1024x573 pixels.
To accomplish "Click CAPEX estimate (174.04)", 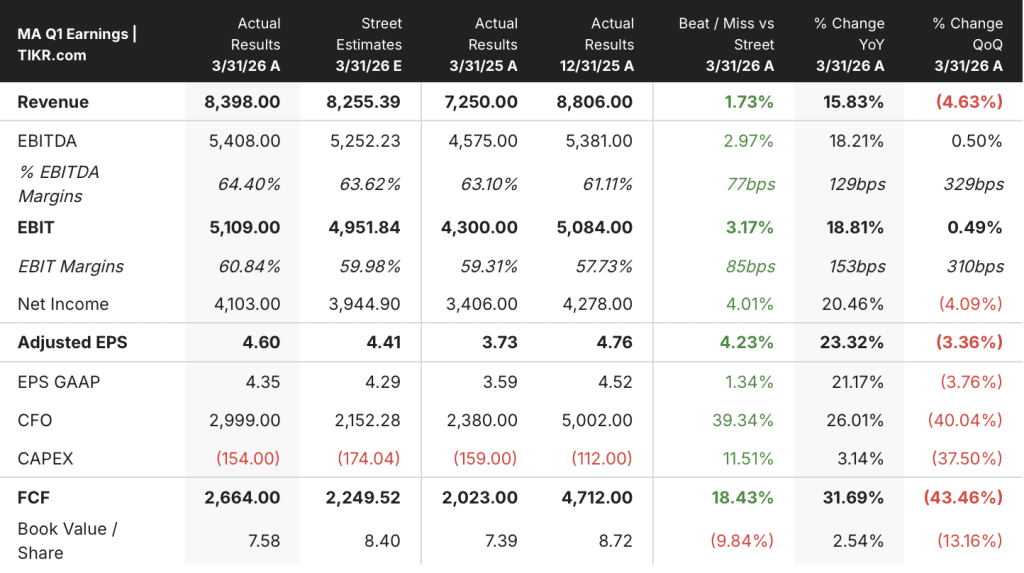I will [x=368, y=459].
